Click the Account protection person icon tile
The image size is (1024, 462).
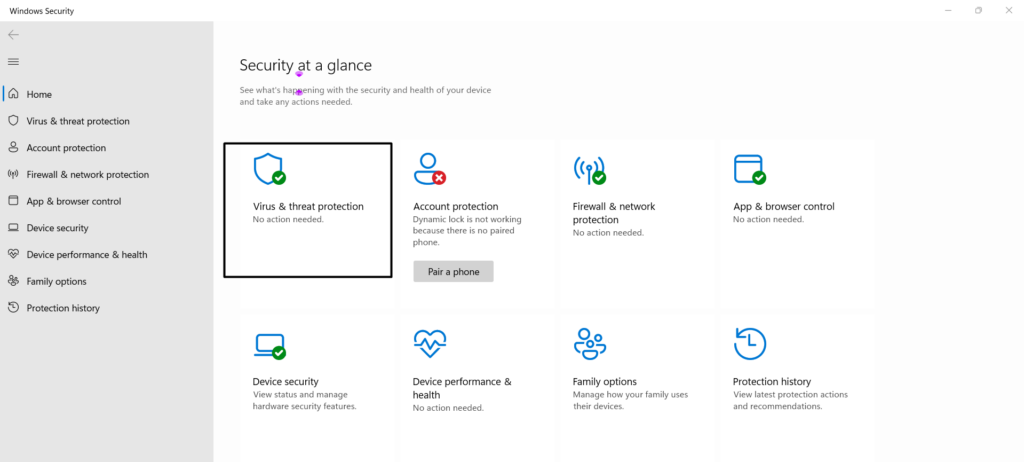[x=429, y=169]
